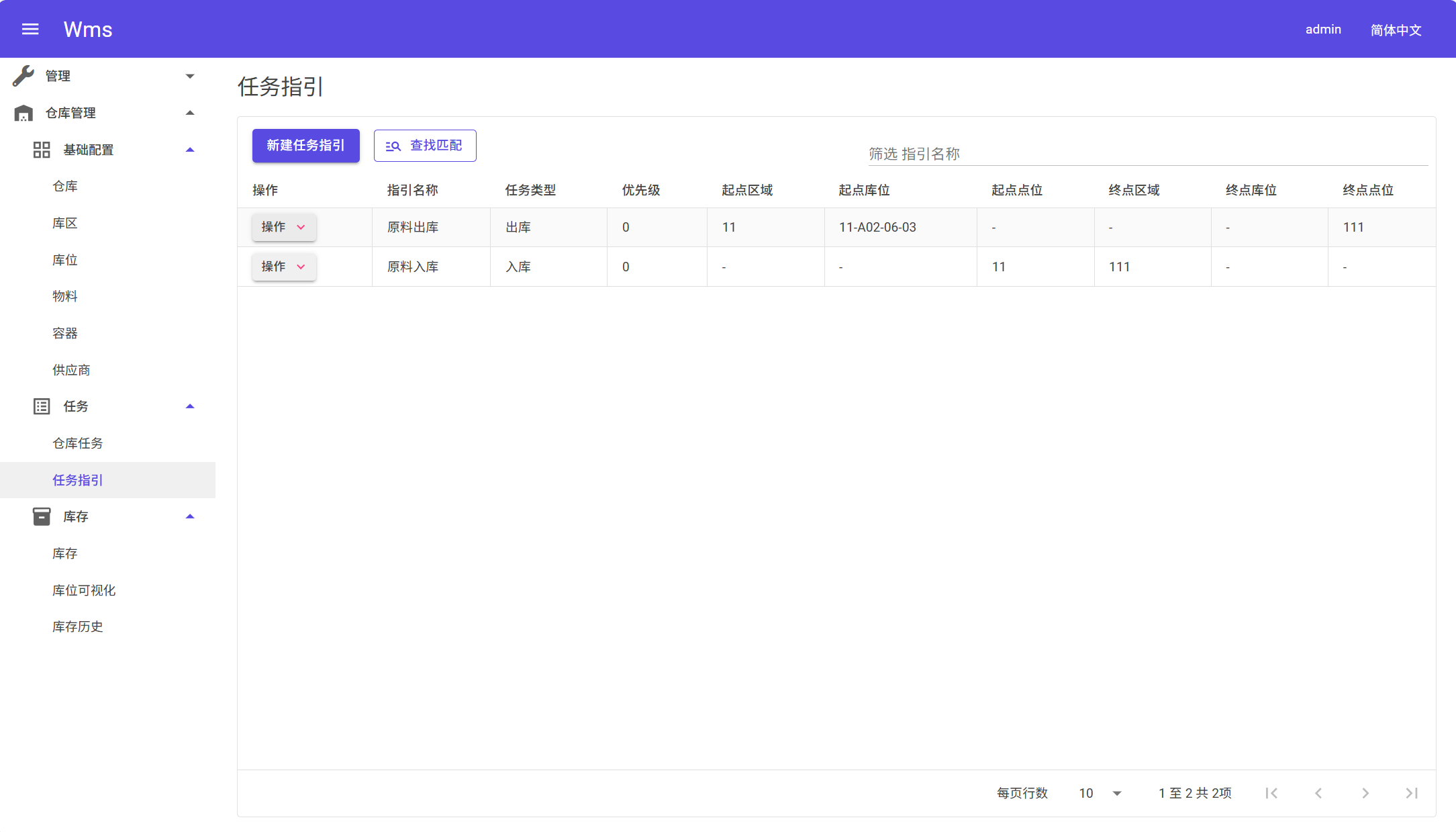Screen dimensions: 1456x832
Task: Open the 简体中文 language selector
Action: click(x=1396, y=30)
